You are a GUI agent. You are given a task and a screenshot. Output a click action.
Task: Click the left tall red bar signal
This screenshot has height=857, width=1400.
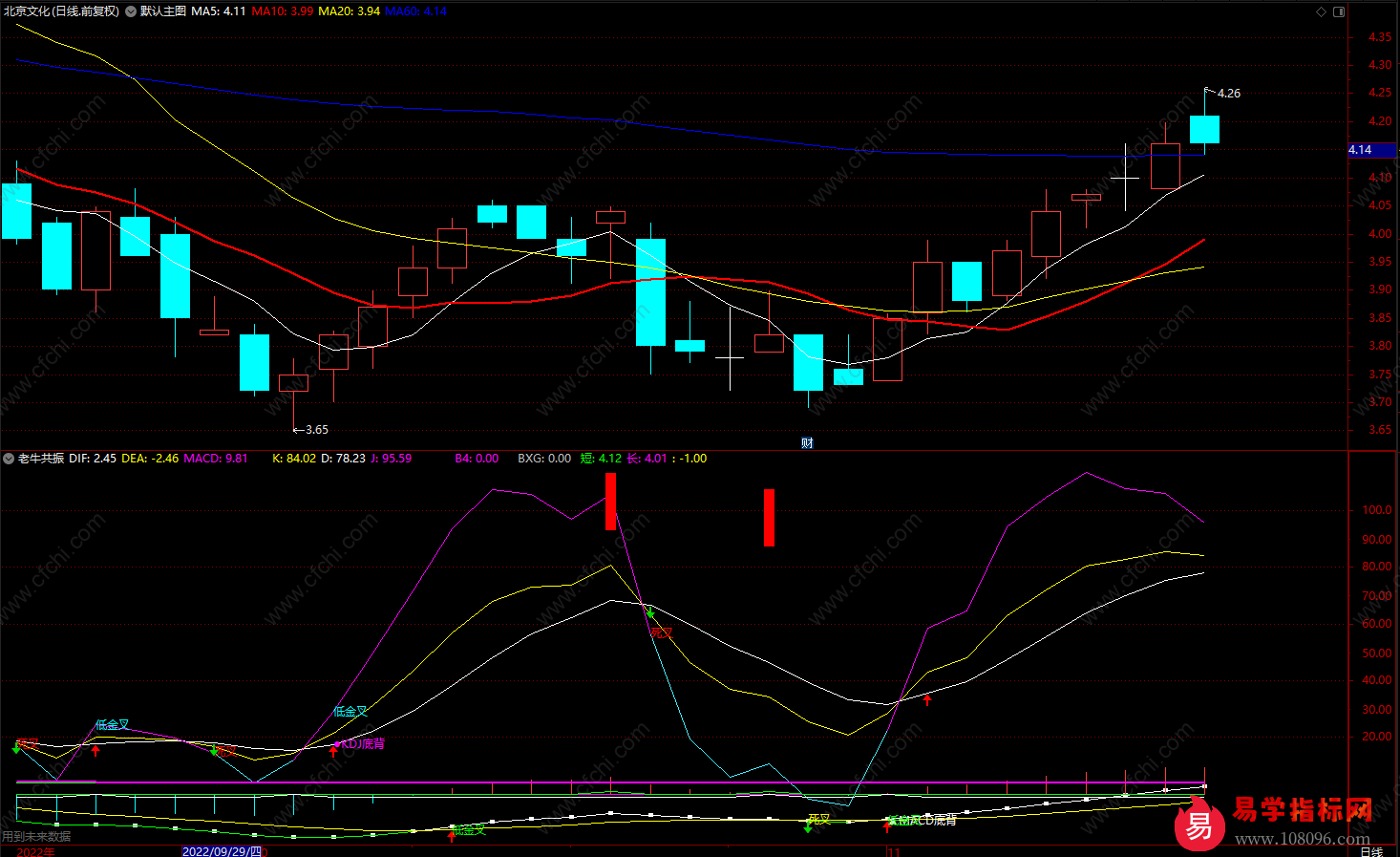[x=610, y=501]
